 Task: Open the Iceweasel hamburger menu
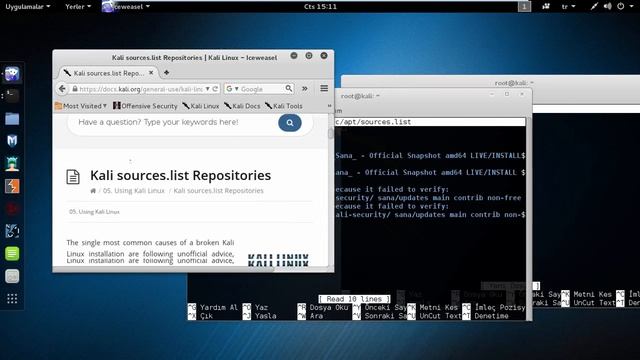click(x=324, y=88)
